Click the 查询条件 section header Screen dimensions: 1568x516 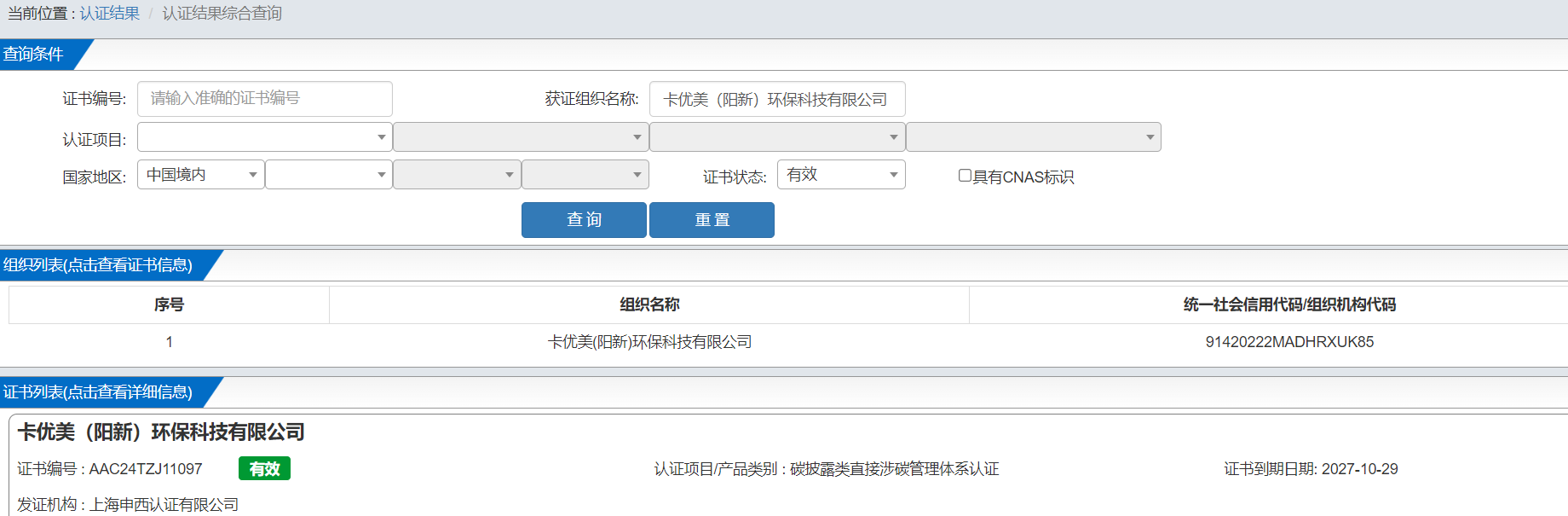point(34,55)
